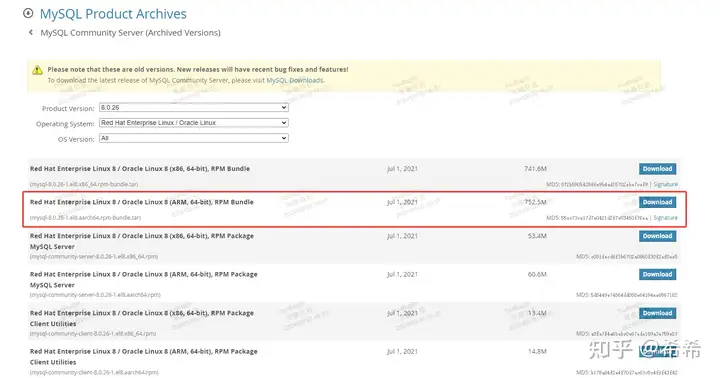Select filename mysql-community-server-8.0.26-1.el8.x86_64.rpm
This screenshot has width=720, height=378.
coord(94,256)
